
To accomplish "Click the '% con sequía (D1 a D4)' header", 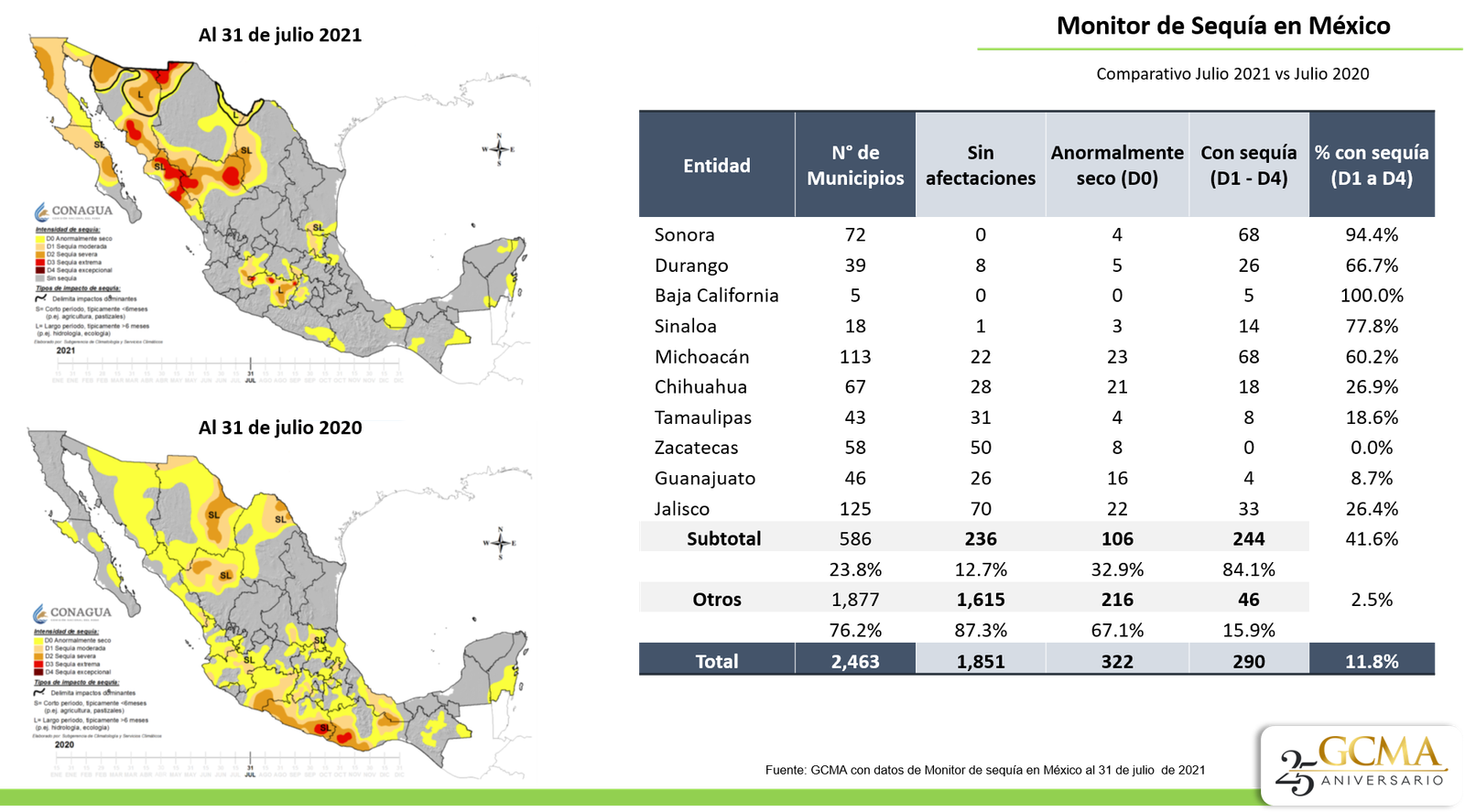I will pyautogui.click(x=1372, y=166).
